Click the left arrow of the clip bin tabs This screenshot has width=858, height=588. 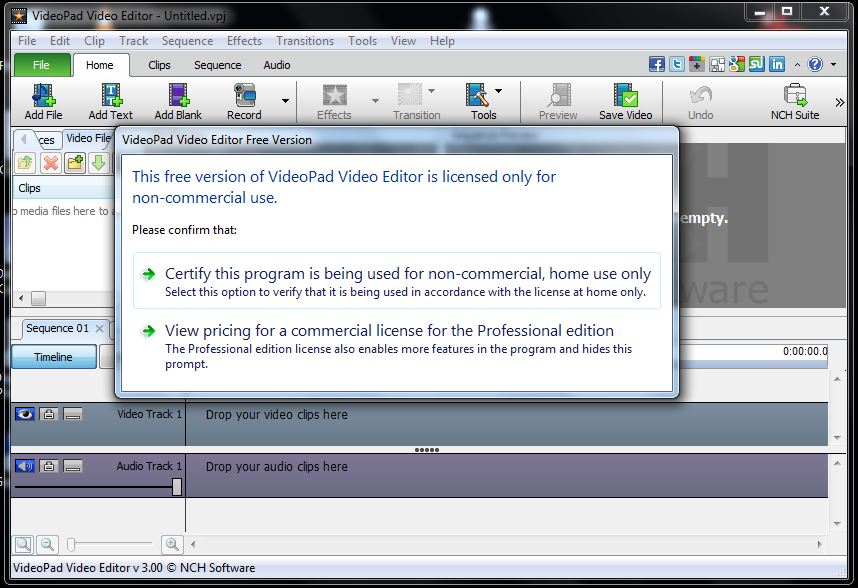(24, 139)
